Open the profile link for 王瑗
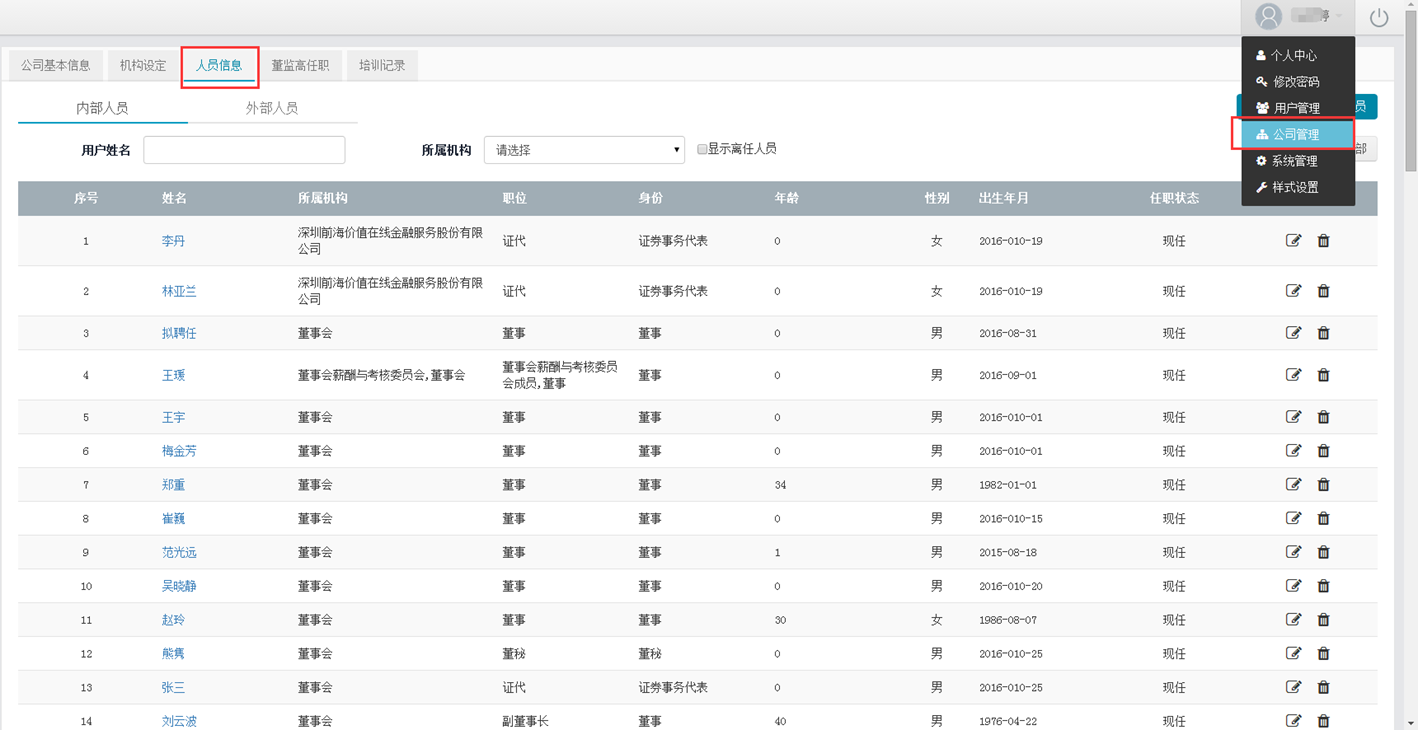 pos(173,375)
